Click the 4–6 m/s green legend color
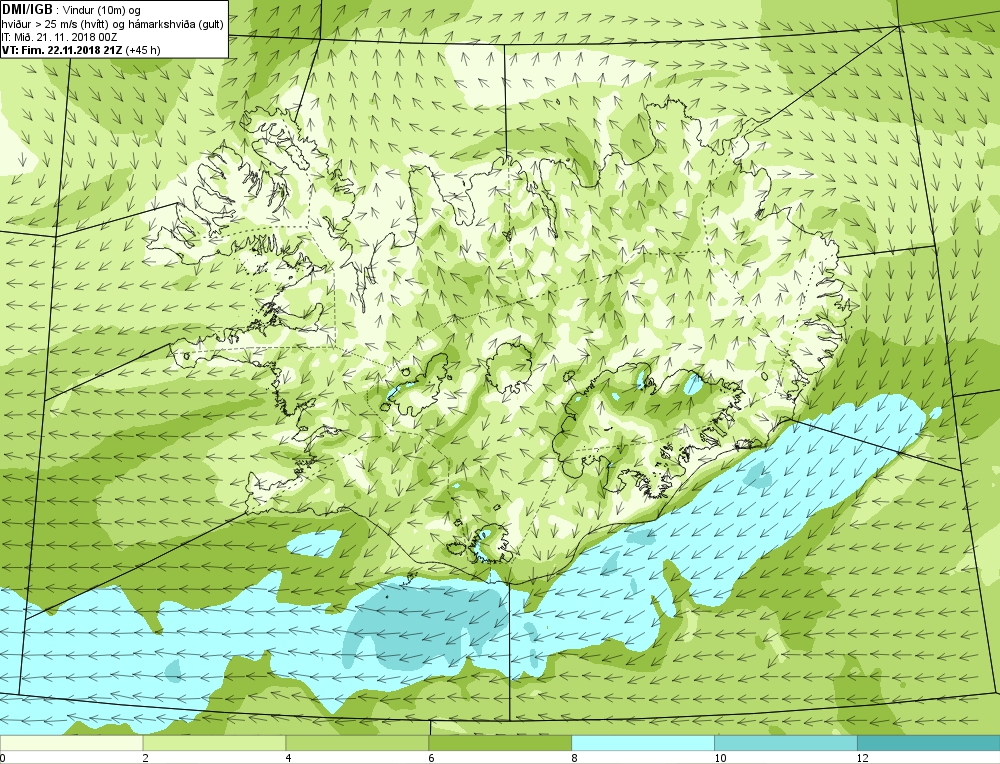Screen dimensions: 1000x764 tap(357, 743)
